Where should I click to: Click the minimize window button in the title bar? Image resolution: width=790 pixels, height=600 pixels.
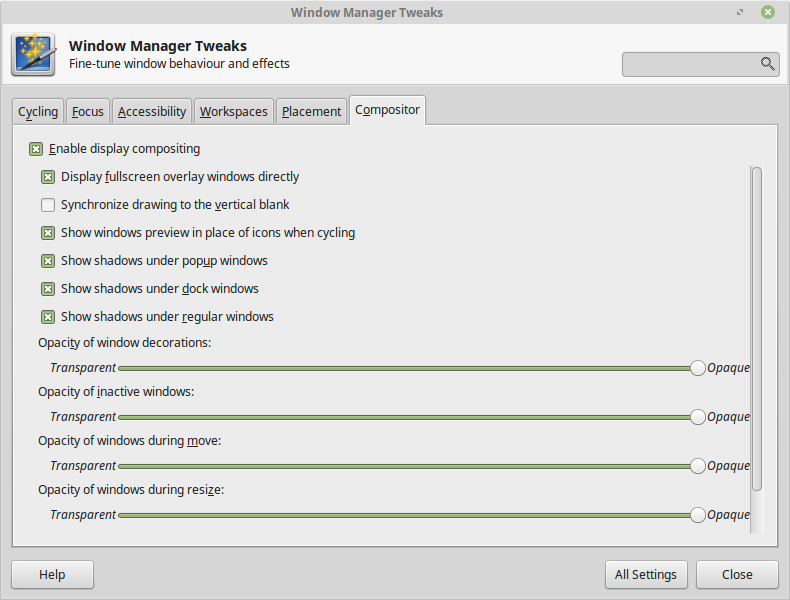(x=741, y=12)
